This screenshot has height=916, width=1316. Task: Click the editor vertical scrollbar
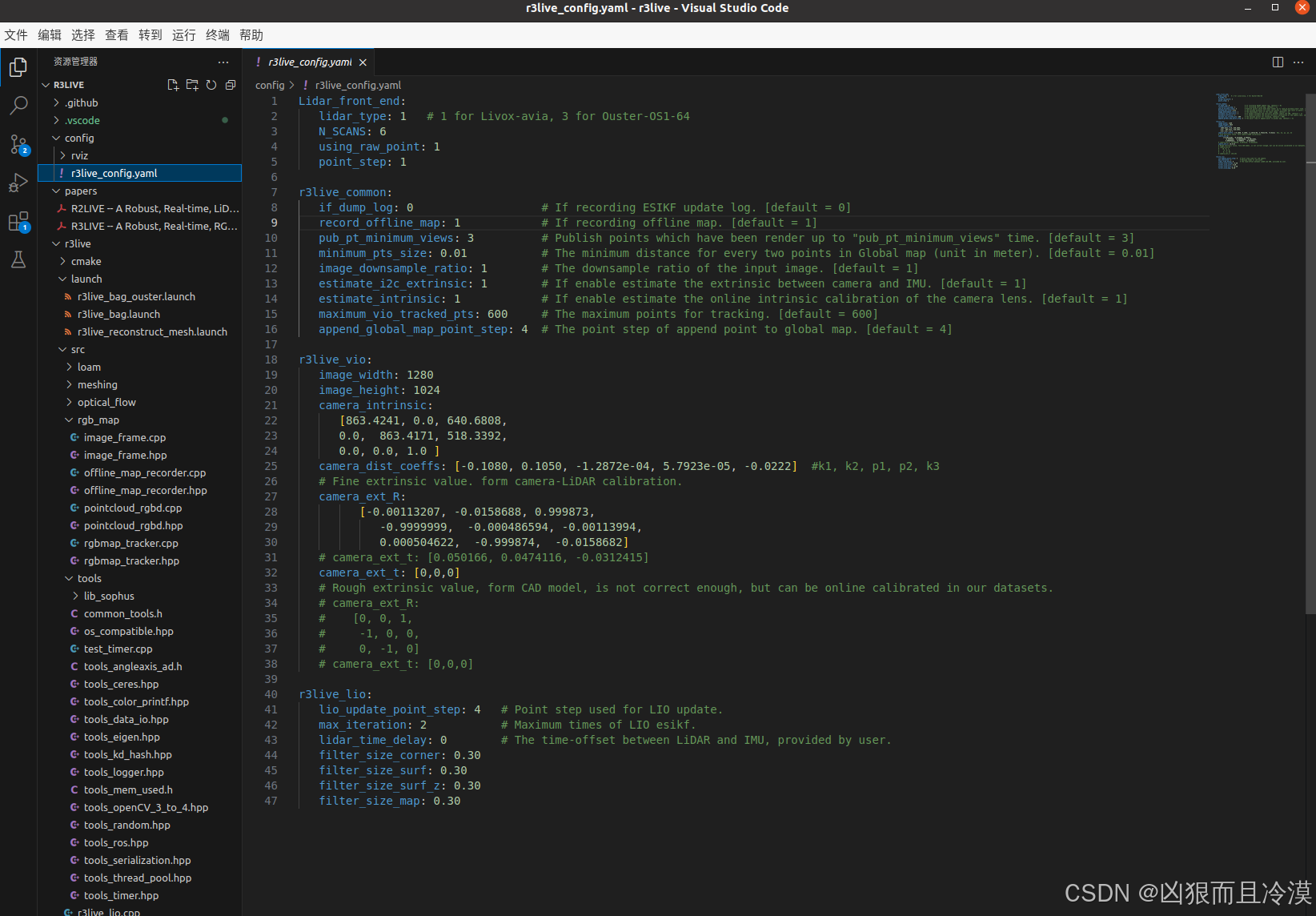tap(1310, 352)
